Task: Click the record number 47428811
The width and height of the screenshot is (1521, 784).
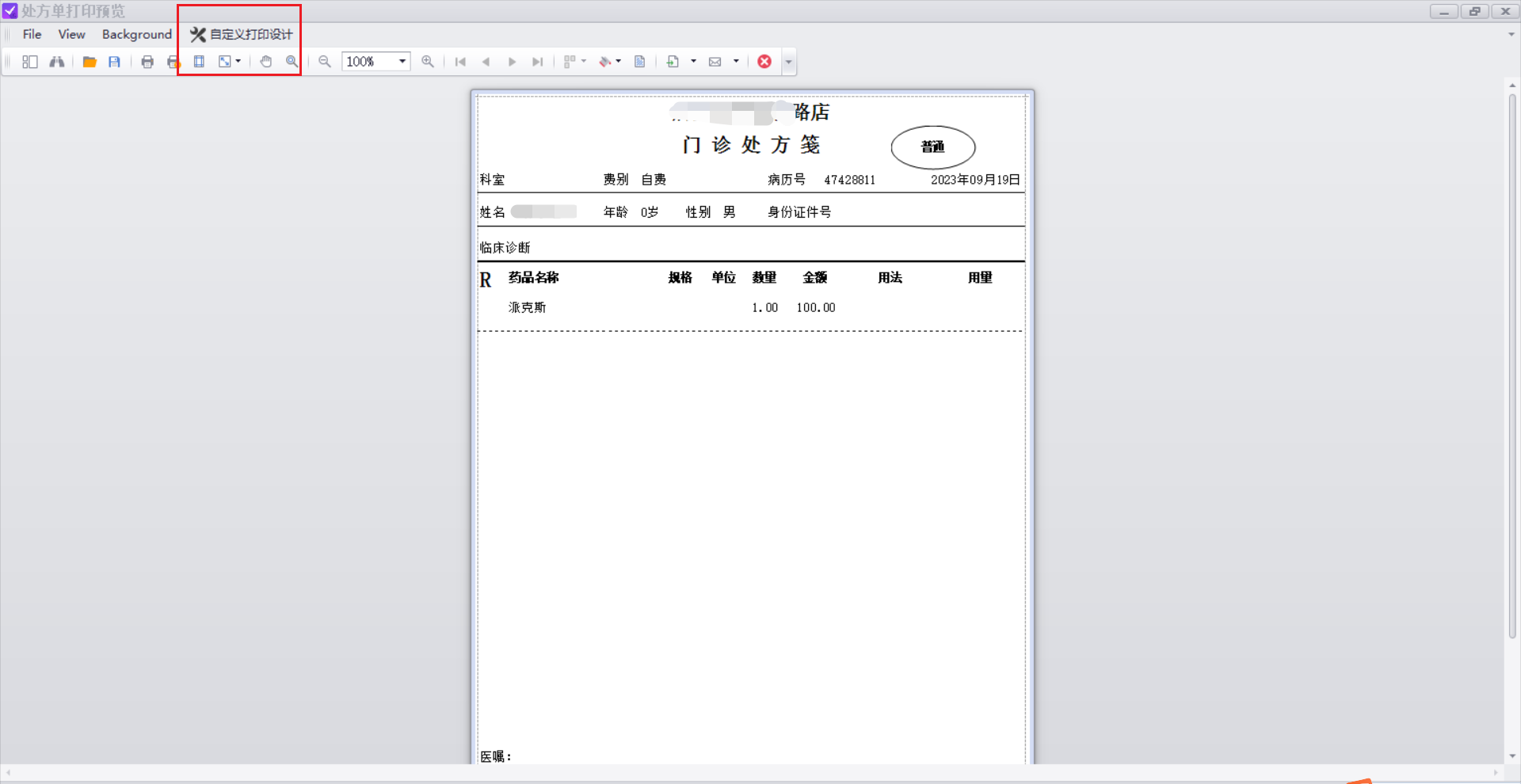Action: [x=849, y=180]
